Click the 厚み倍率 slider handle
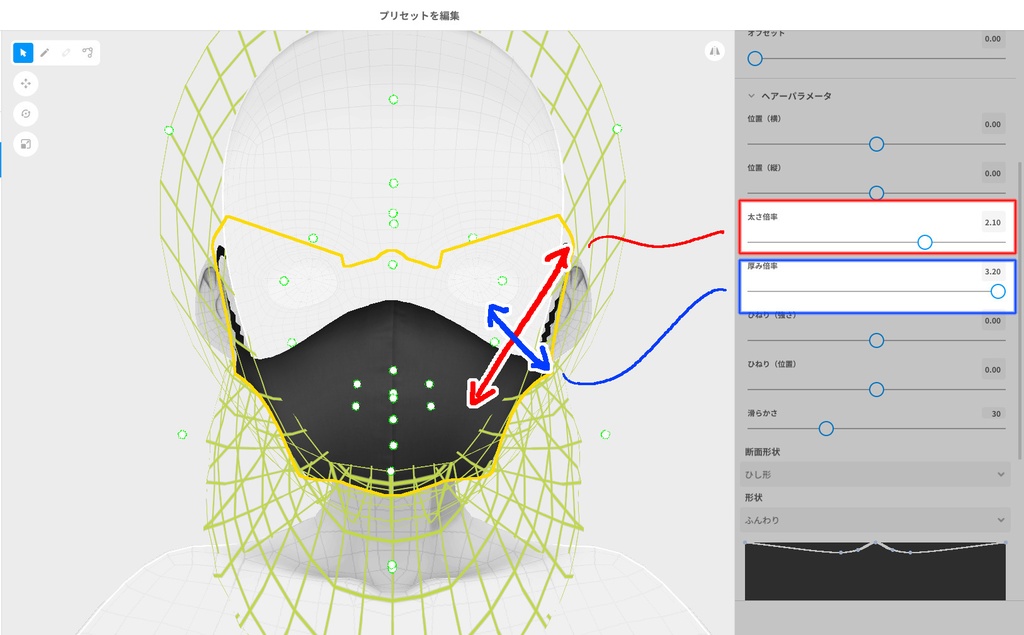Screen dimensions: 1024x635 click(x=998, y=291)
